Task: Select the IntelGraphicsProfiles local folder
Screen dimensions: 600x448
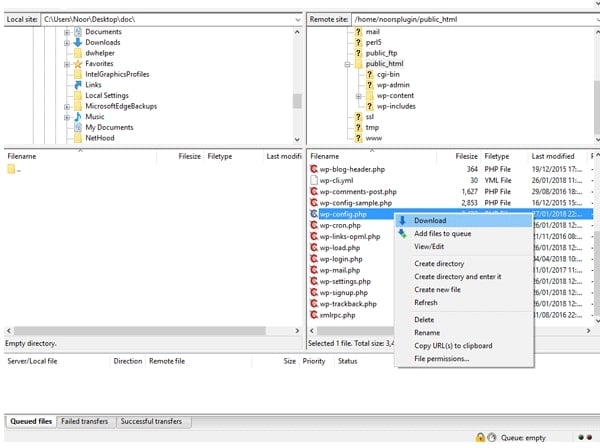Action: [x=117, y=74]
